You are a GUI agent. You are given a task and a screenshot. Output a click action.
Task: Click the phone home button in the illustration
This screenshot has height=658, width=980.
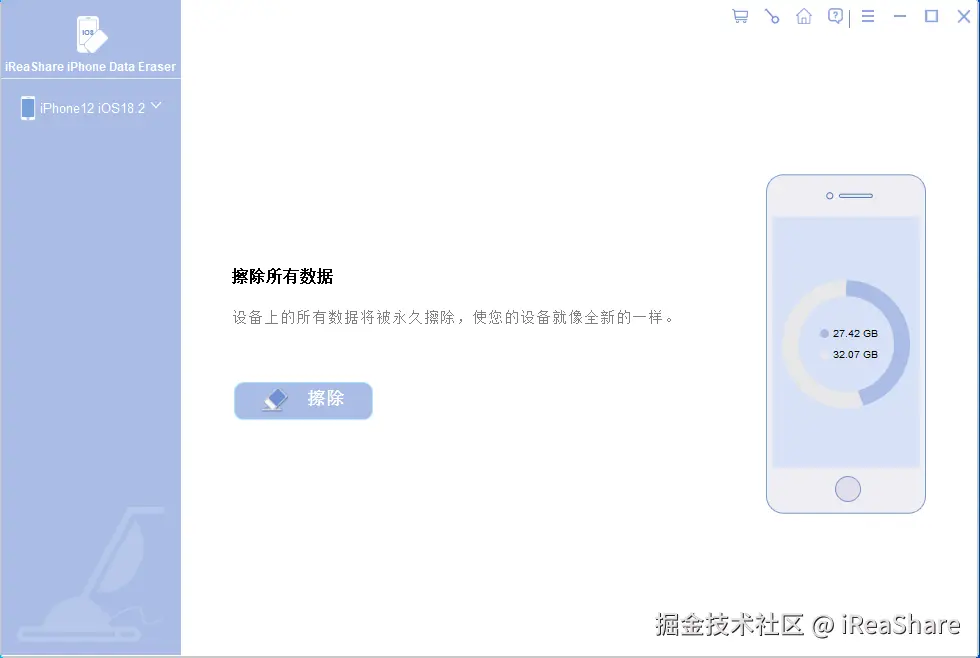847,489
